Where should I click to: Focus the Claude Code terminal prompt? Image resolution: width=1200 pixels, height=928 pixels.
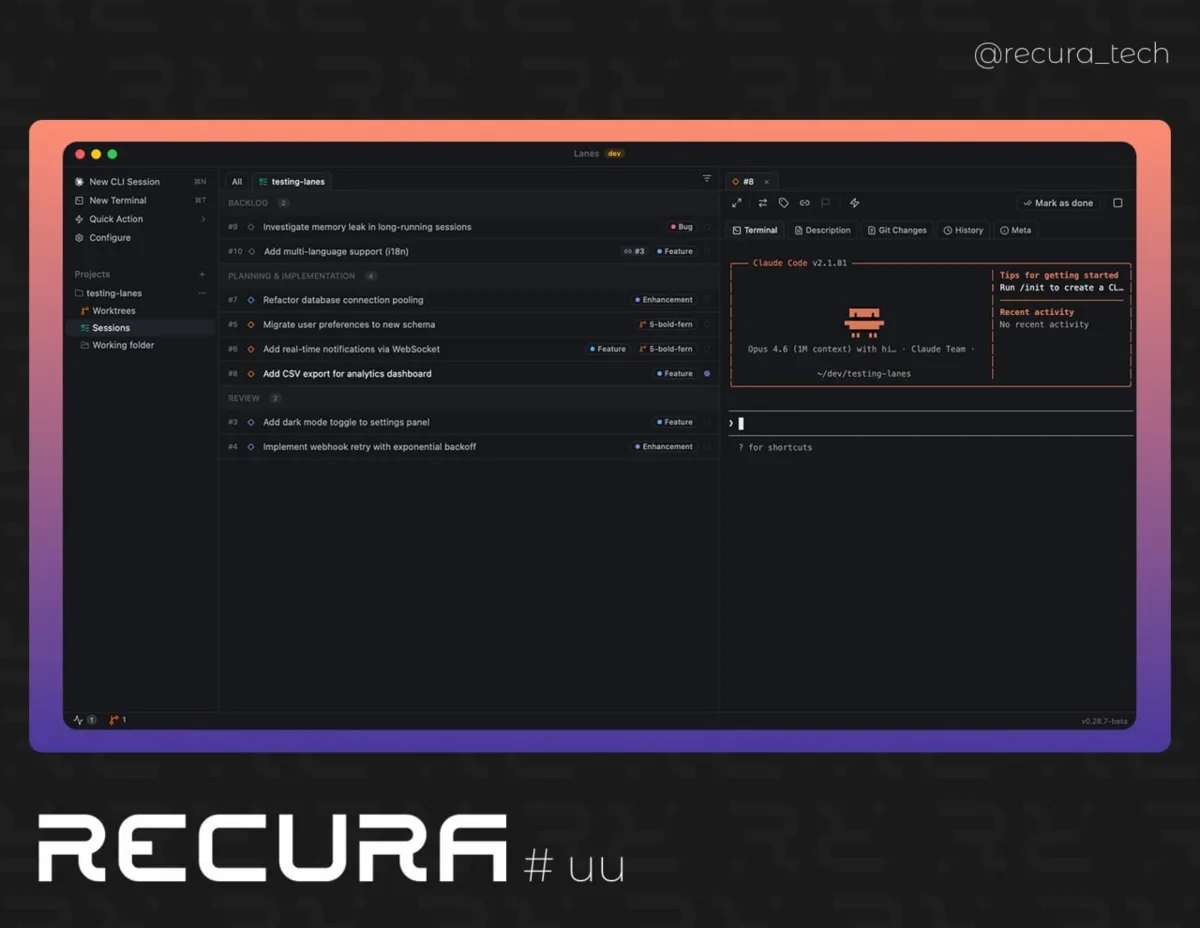coord(930,423)
